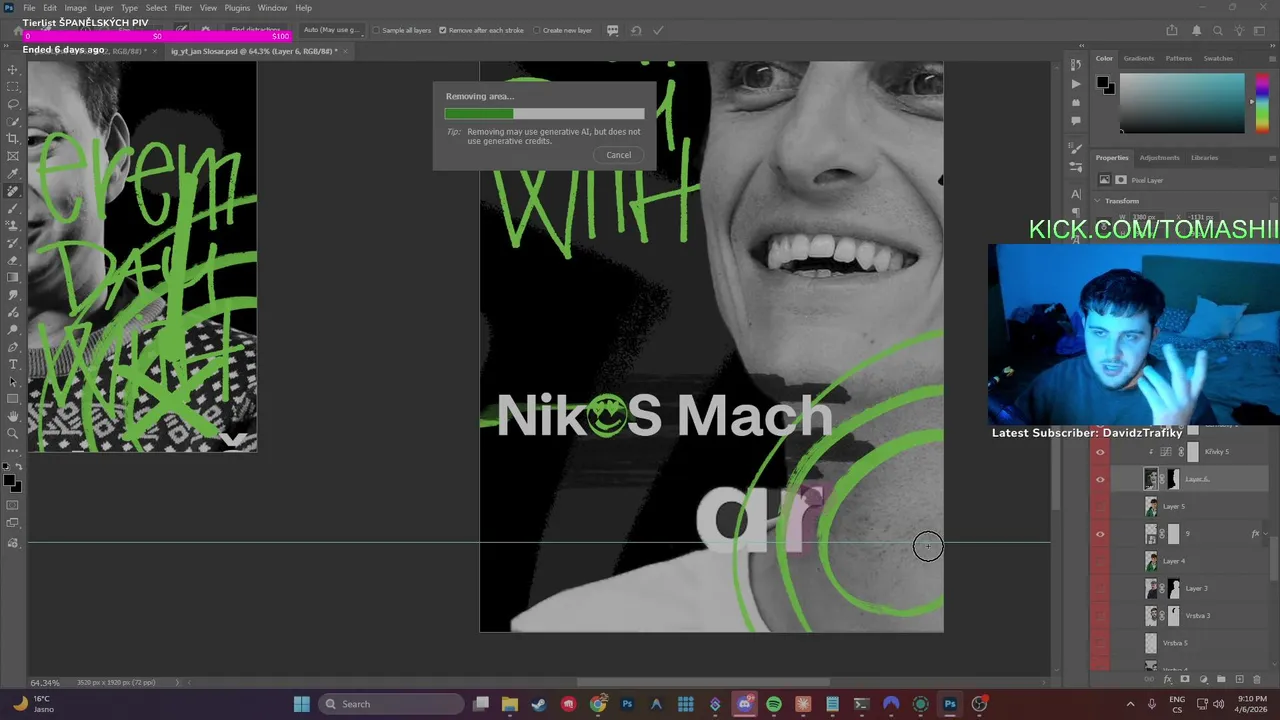The image size is (1280, 720).
Task: Select the Lasso tool
Action: pyautogui.click(x=13, y=104)
